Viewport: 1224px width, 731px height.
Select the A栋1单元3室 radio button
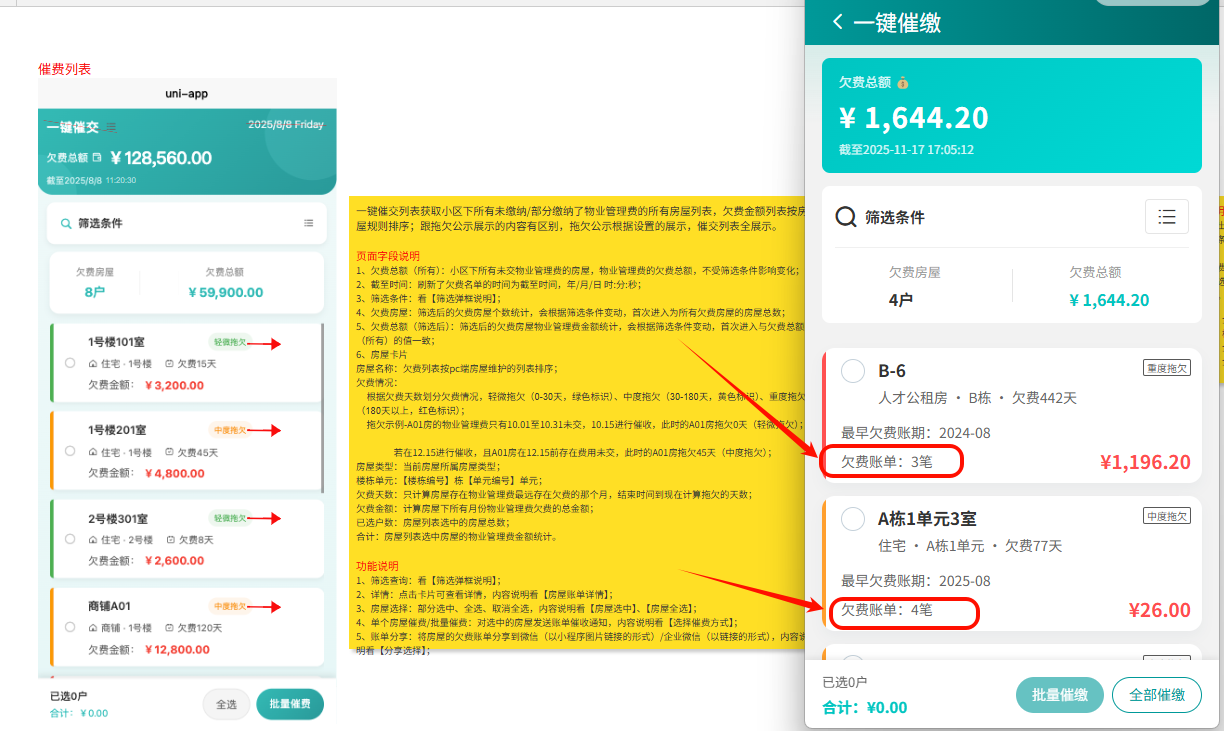point(853,519)
